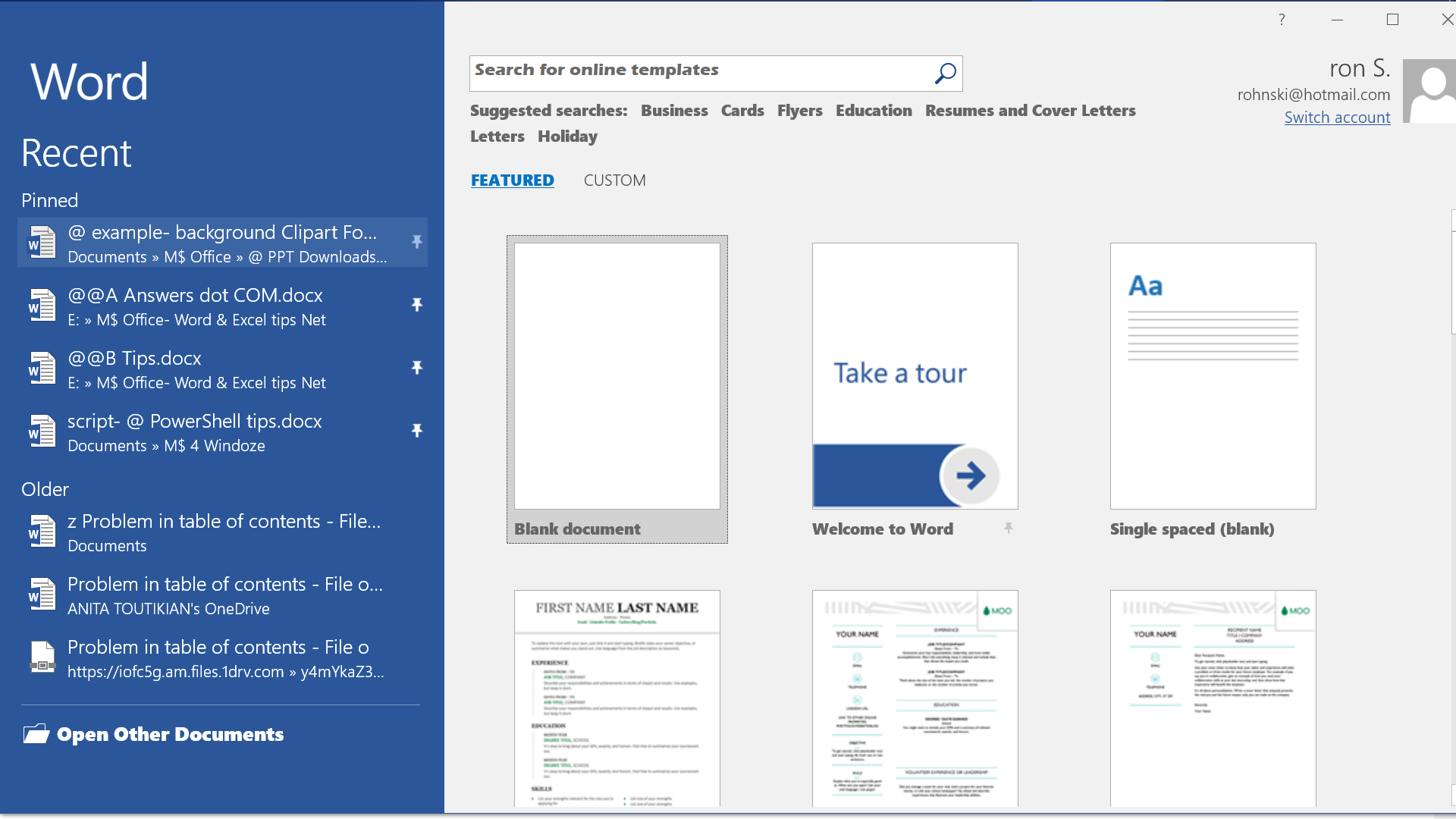Click the Word file icon for @@B Tips

[42, 368]
